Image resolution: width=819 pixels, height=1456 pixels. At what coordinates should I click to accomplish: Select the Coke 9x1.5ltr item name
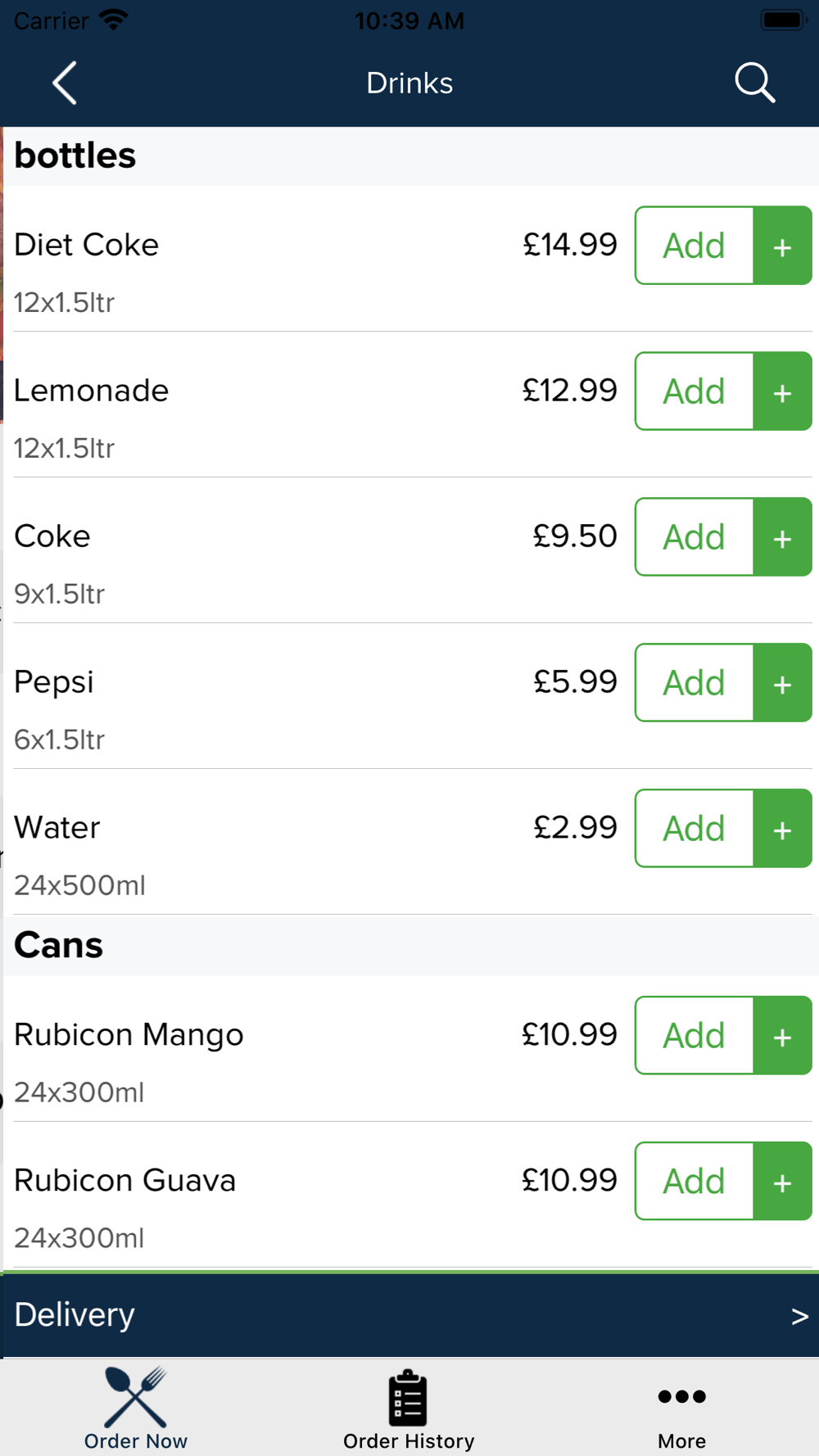click(x=52, y=536)
